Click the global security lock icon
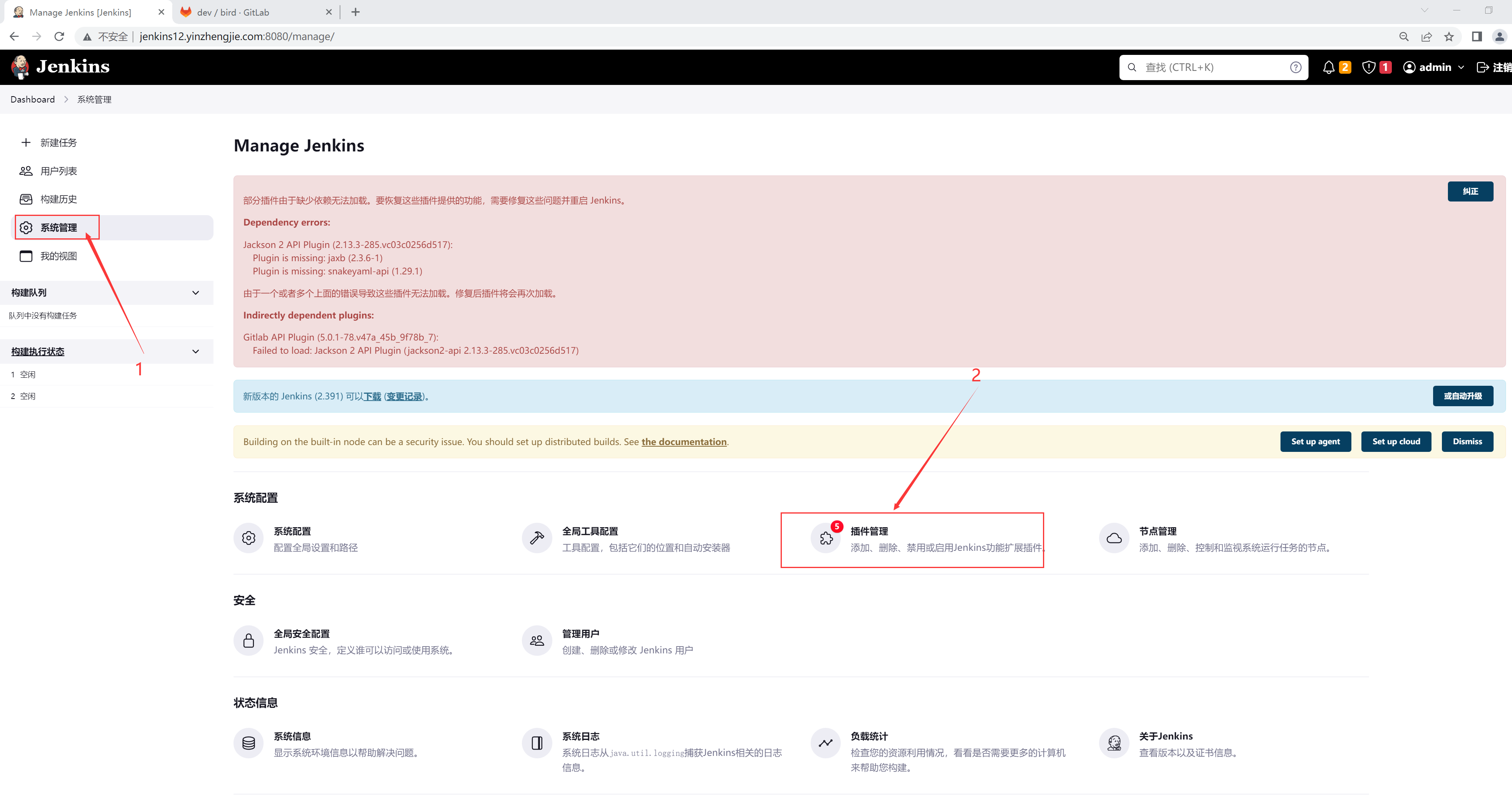Image resolution: width=1512 pixels, height=812 pixels. pyautogui.click(x=248, y=641)
